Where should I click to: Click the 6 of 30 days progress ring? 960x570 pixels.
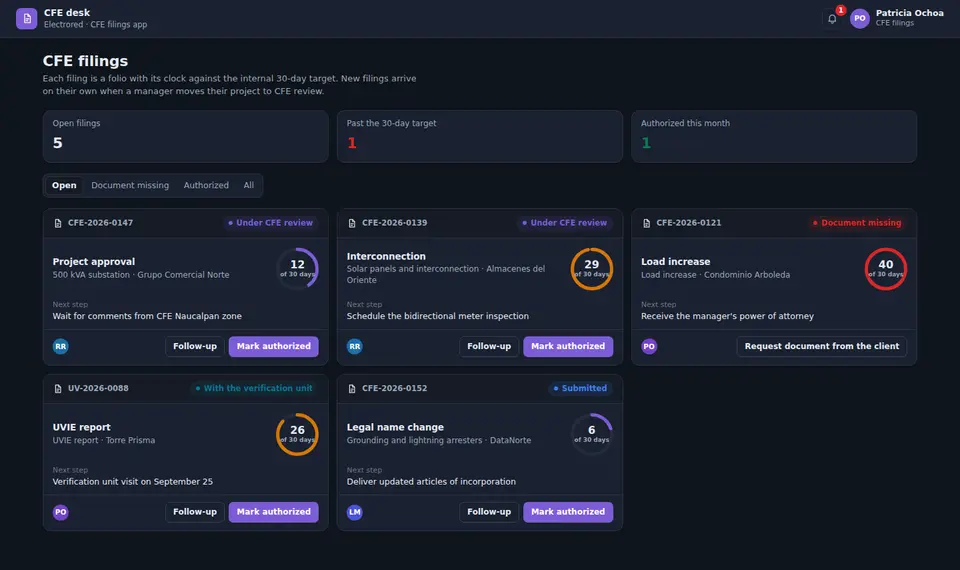591,434
